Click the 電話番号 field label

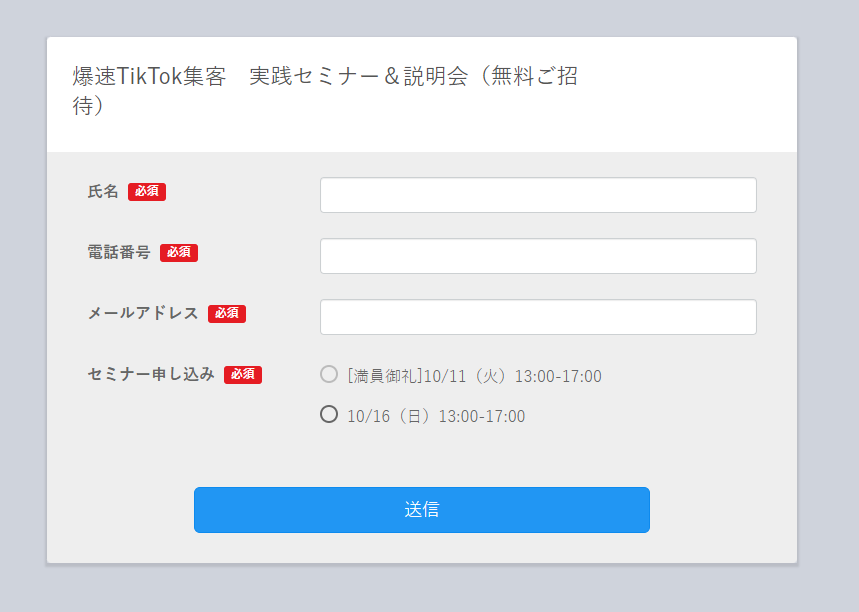119,252
